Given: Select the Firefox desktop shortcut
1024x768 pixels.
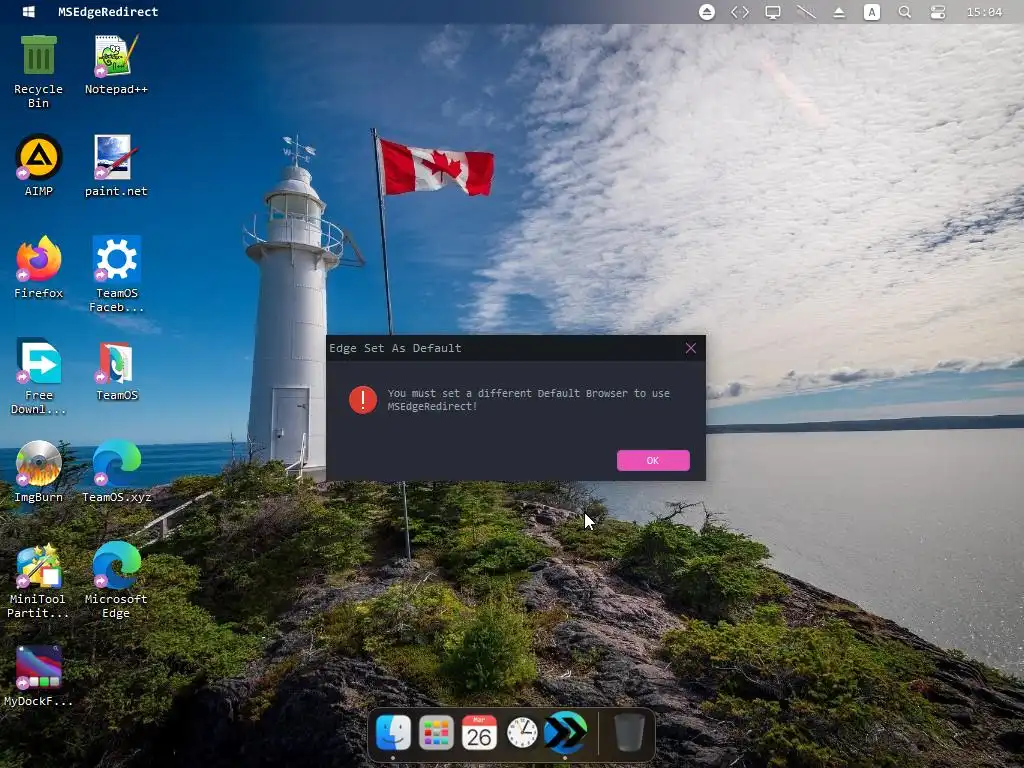Looking at the screenshot, I should (x=39, y=268).
